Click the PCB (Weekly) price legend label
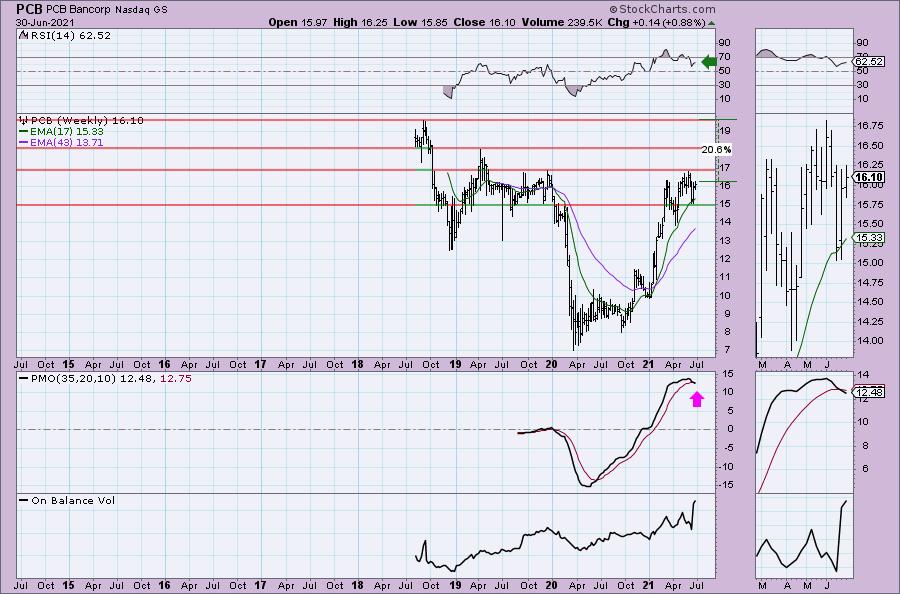This screenshot has width=900, height=594. coord(87,121)
